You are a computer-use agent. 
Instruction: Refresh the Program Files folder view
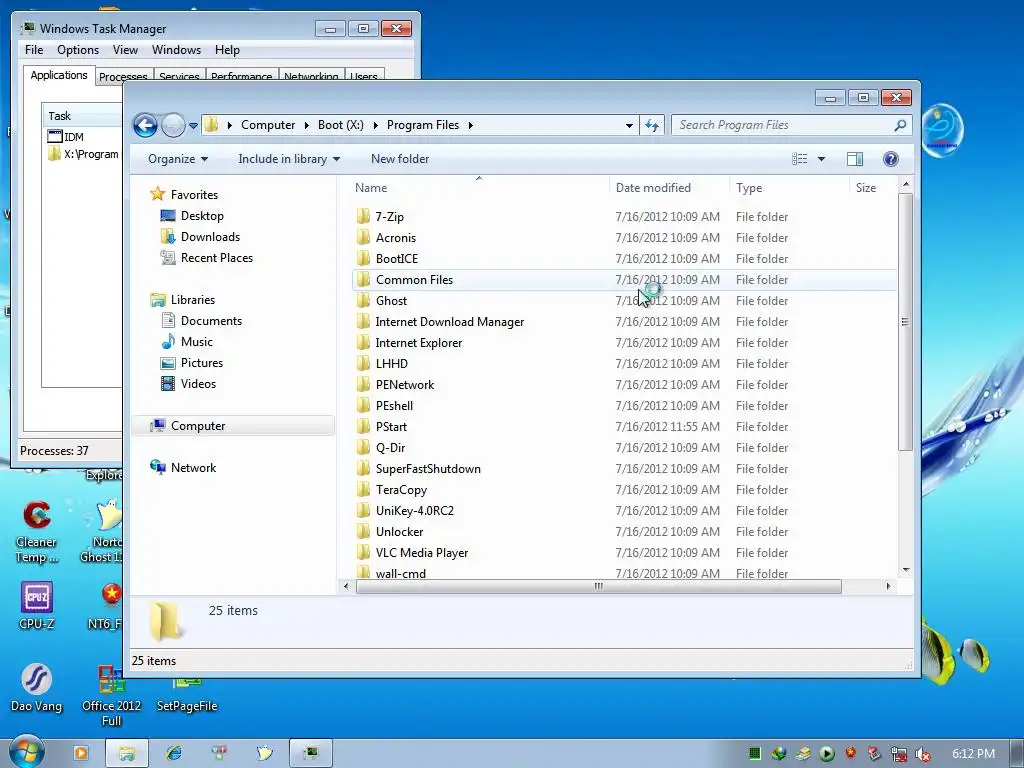[652, 125]
